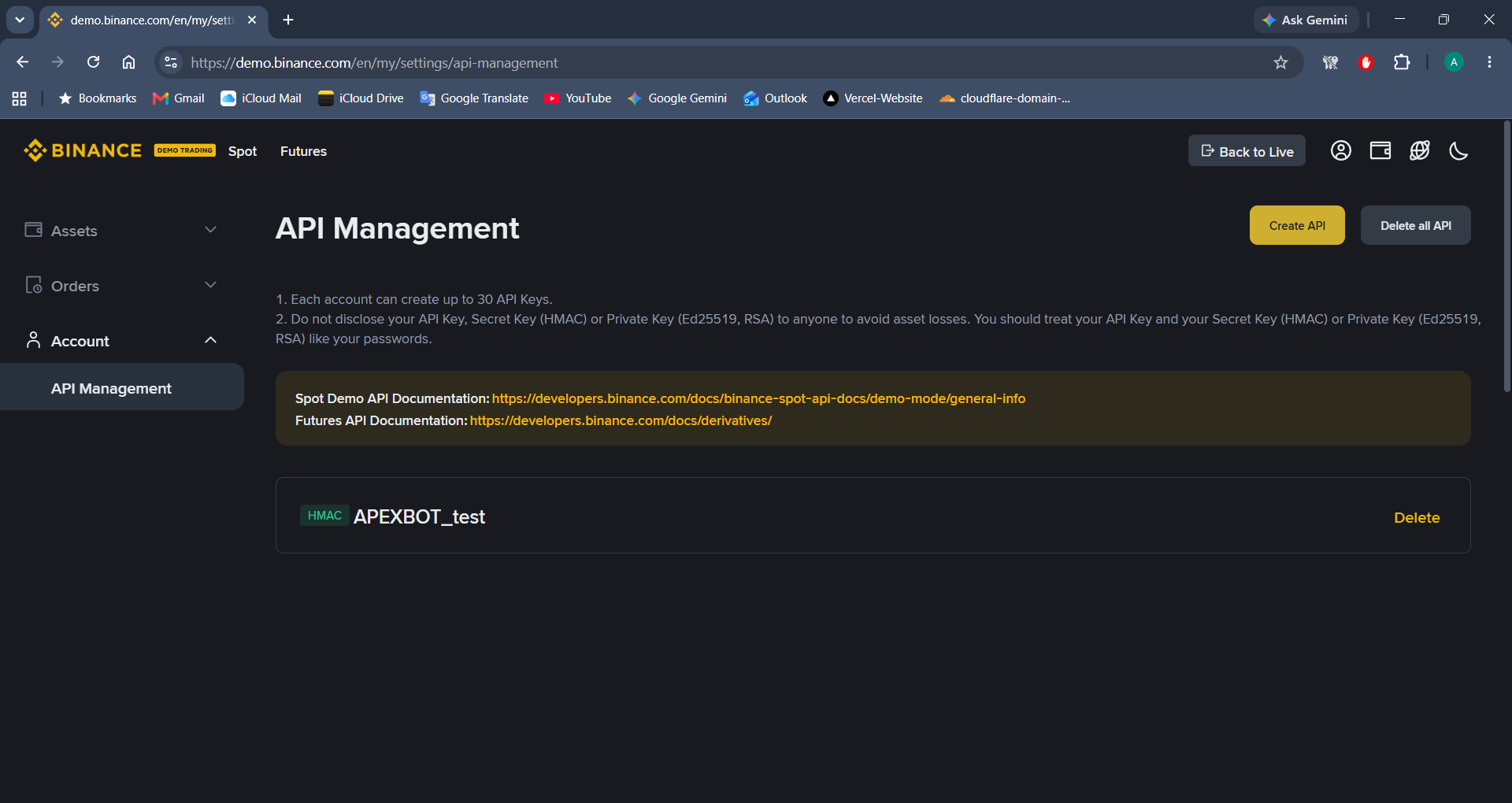Viewport: 1512px width, 803px height.
Task: Click the HMAC badge
Action: pyautogui.click(x=324, y=516)
